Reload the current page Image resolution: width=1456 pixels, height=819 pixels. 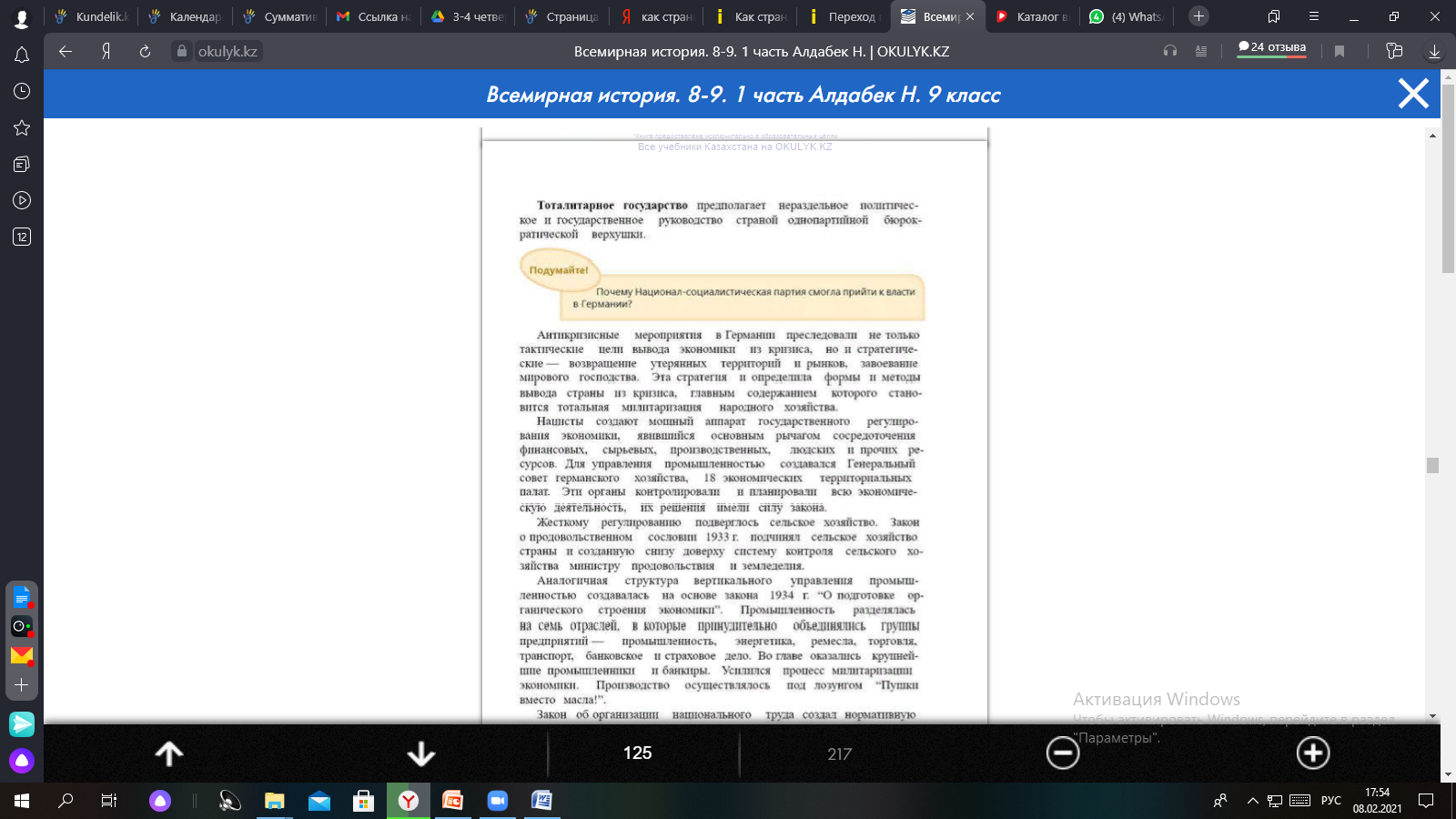click(145, 52)
